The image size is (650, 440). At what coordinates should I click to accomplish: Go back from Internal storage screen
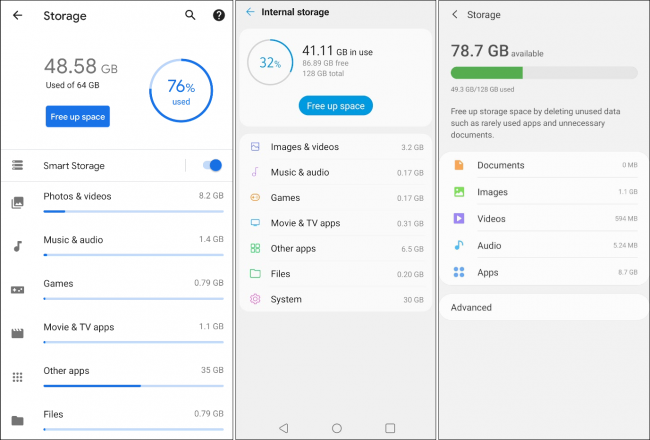[250, 12]
